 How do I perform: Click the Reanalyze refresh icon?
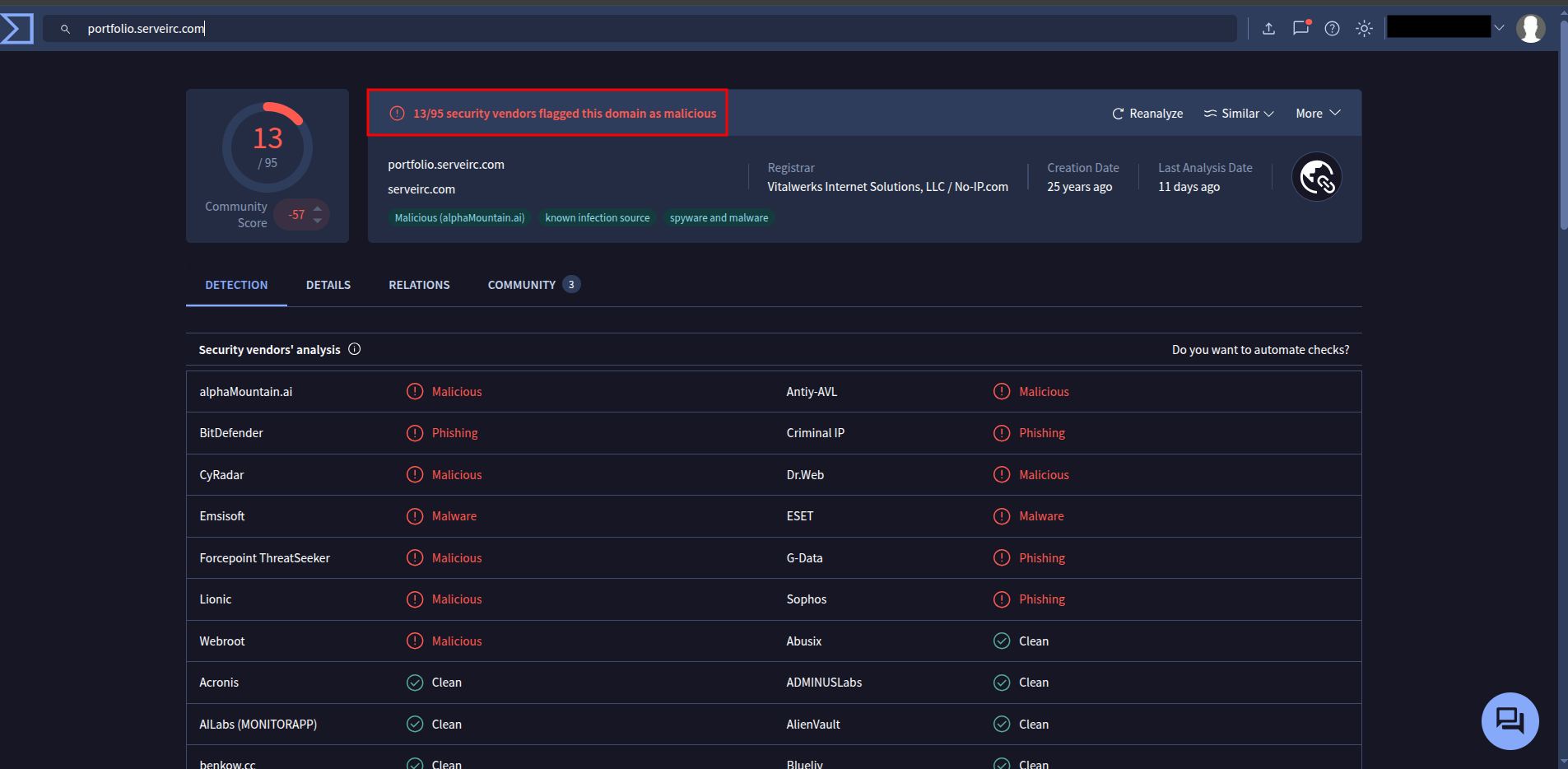1119,114
